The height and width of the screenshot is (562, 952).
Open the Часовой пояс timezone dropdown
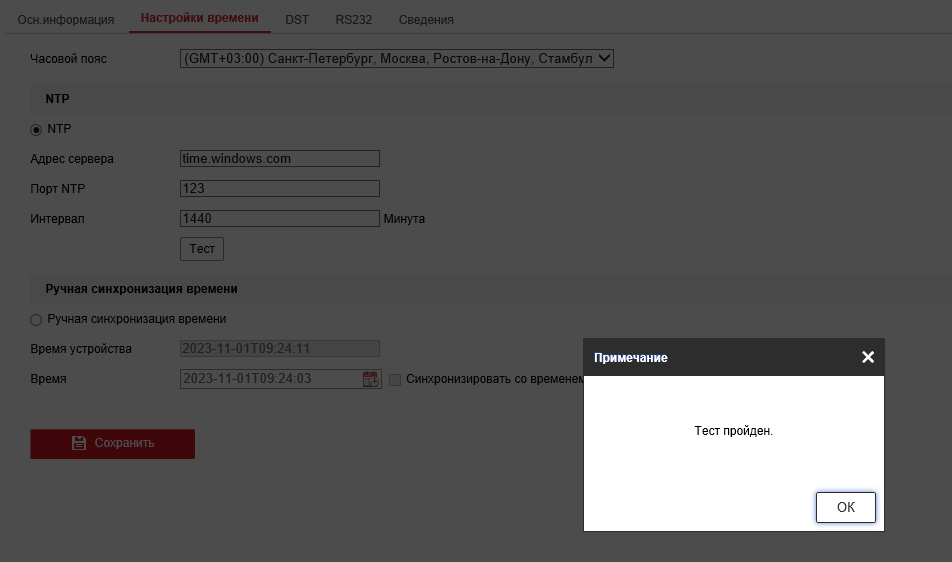pyautogui.click(x=396, y=58)
